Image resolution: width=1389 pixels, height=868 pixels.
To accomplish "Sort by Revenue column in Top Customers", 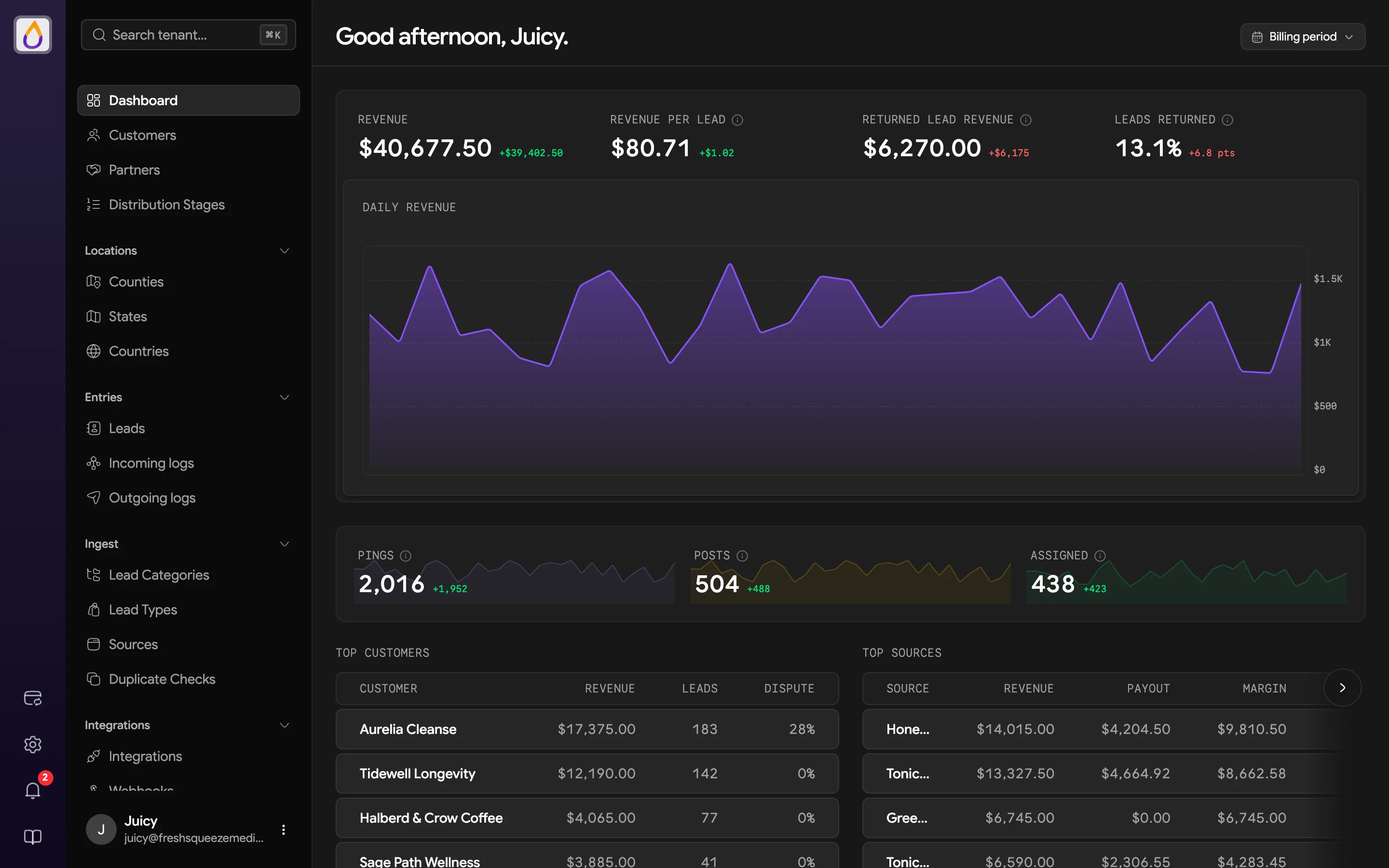I will (x=610, y=688).
